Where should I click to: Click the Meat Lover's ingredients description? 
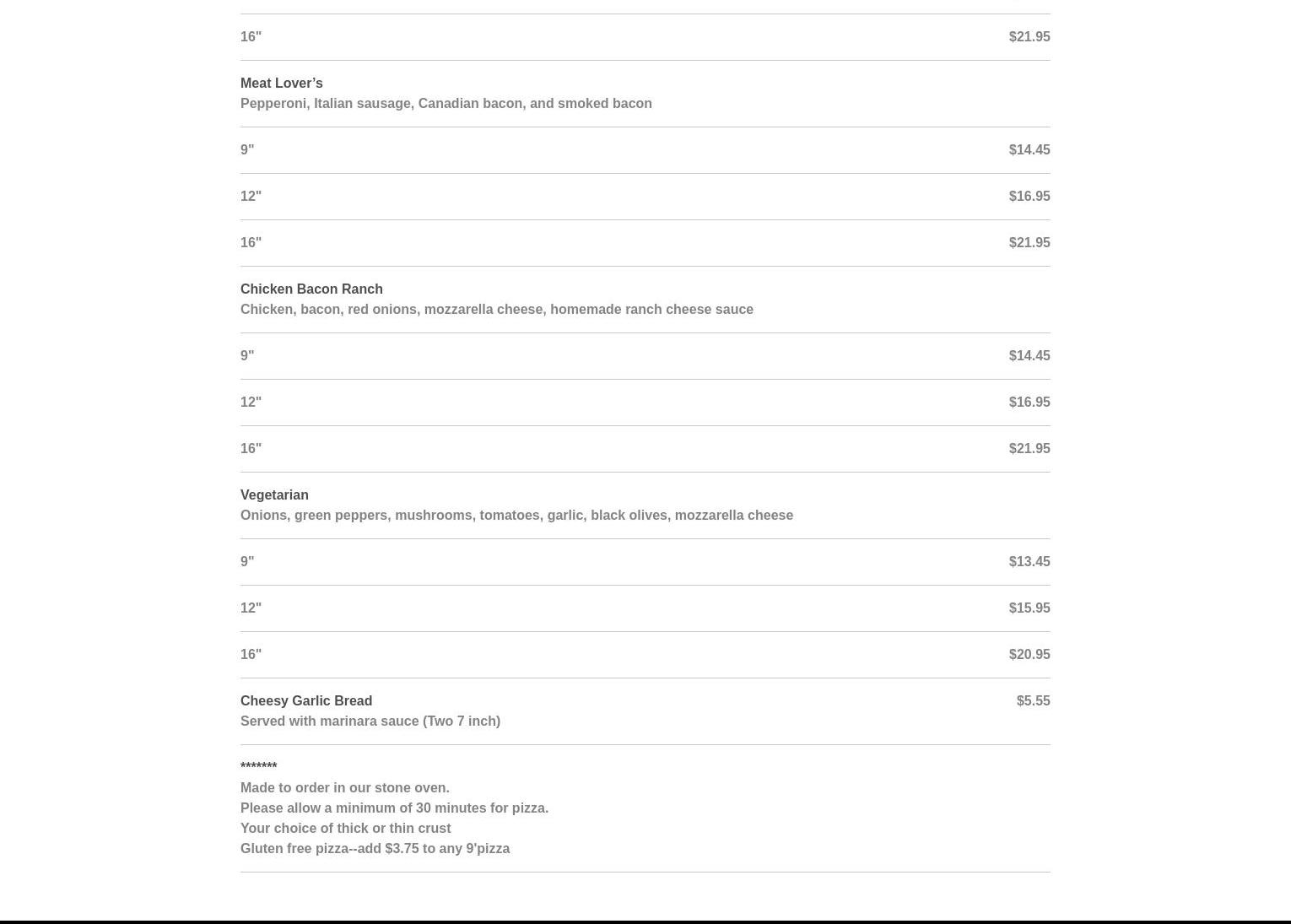coord(446,103)
